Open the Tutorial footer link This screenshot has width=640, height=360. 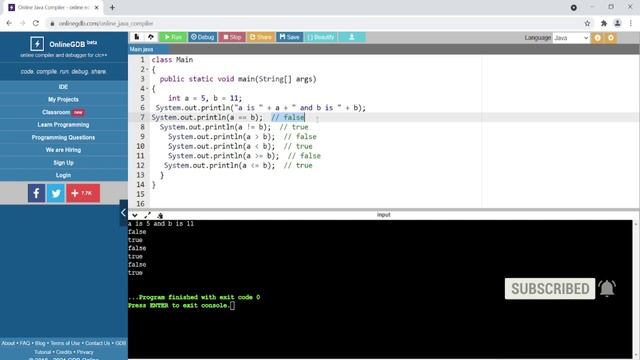coord(42,352)
